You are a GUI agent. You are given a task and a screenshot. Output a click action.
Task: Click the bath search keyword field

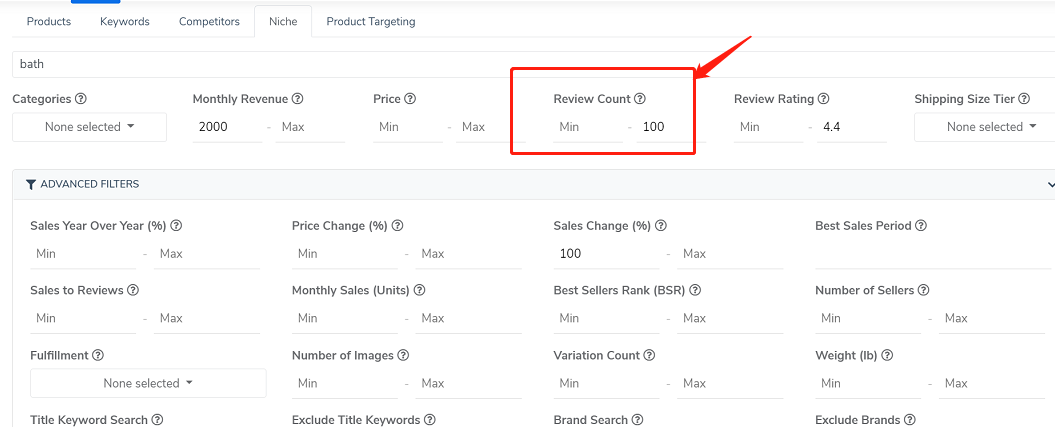pos(534,65)
